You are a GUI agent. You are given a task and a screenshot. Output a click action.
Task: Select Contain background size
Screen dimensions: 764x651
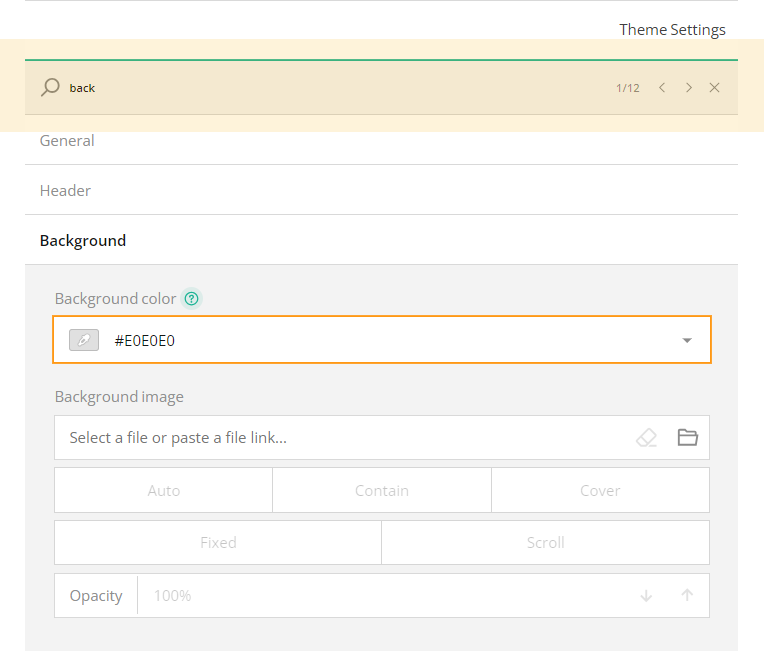pyautogui.click(x=381, y=490)
